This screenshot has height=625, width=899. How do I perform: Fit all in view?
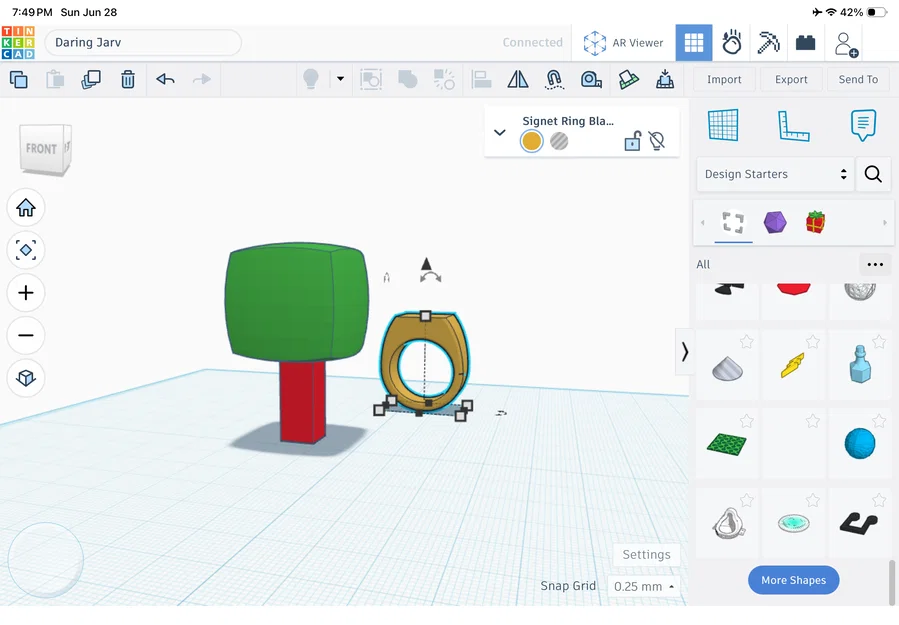26,250
